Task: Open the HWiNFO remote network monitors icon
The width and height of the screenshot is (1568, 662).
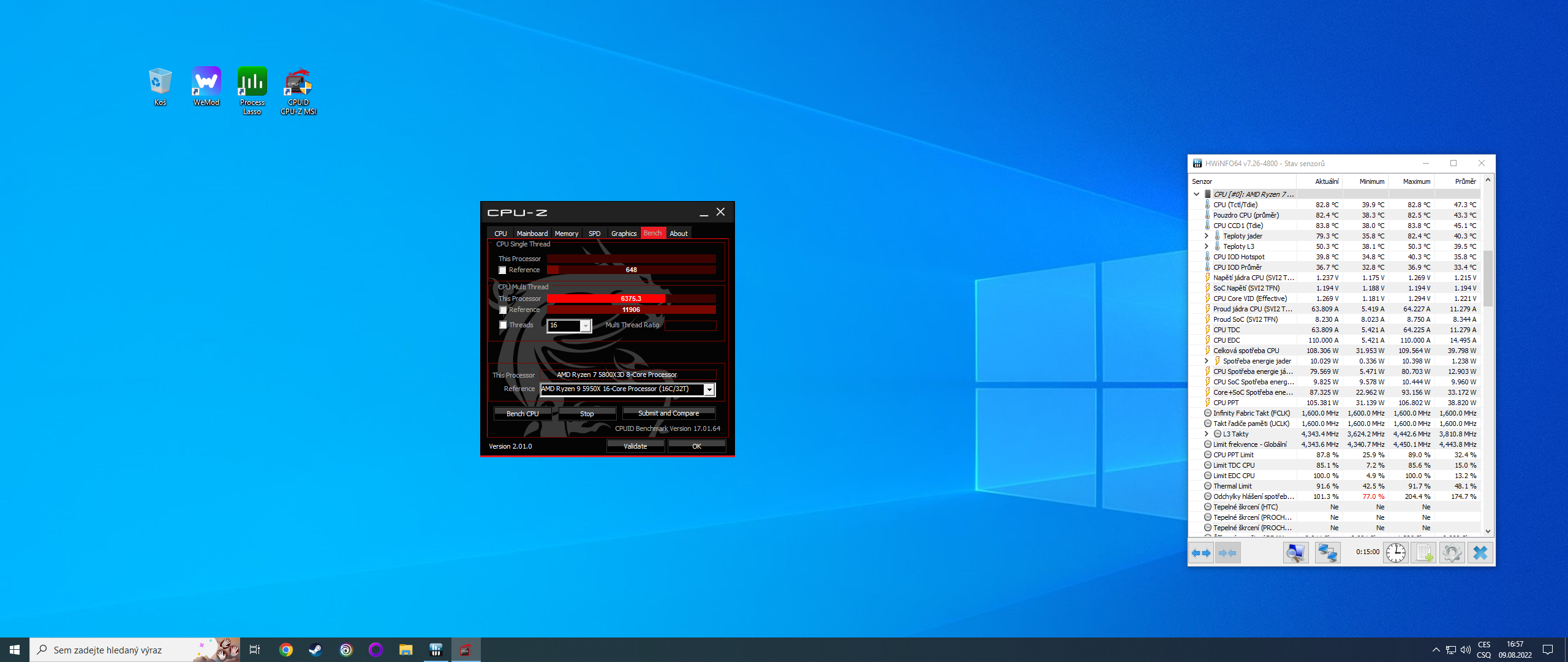Action: pyautogui.click(x=1327, y=553)
